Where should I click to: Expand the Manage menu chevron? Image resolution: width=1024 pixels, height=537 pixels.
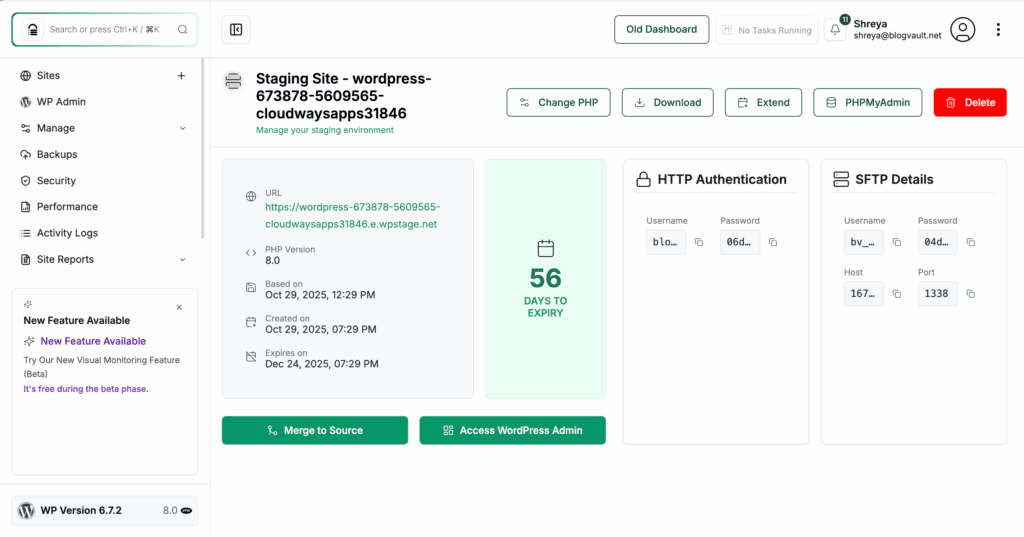point(183,129)
